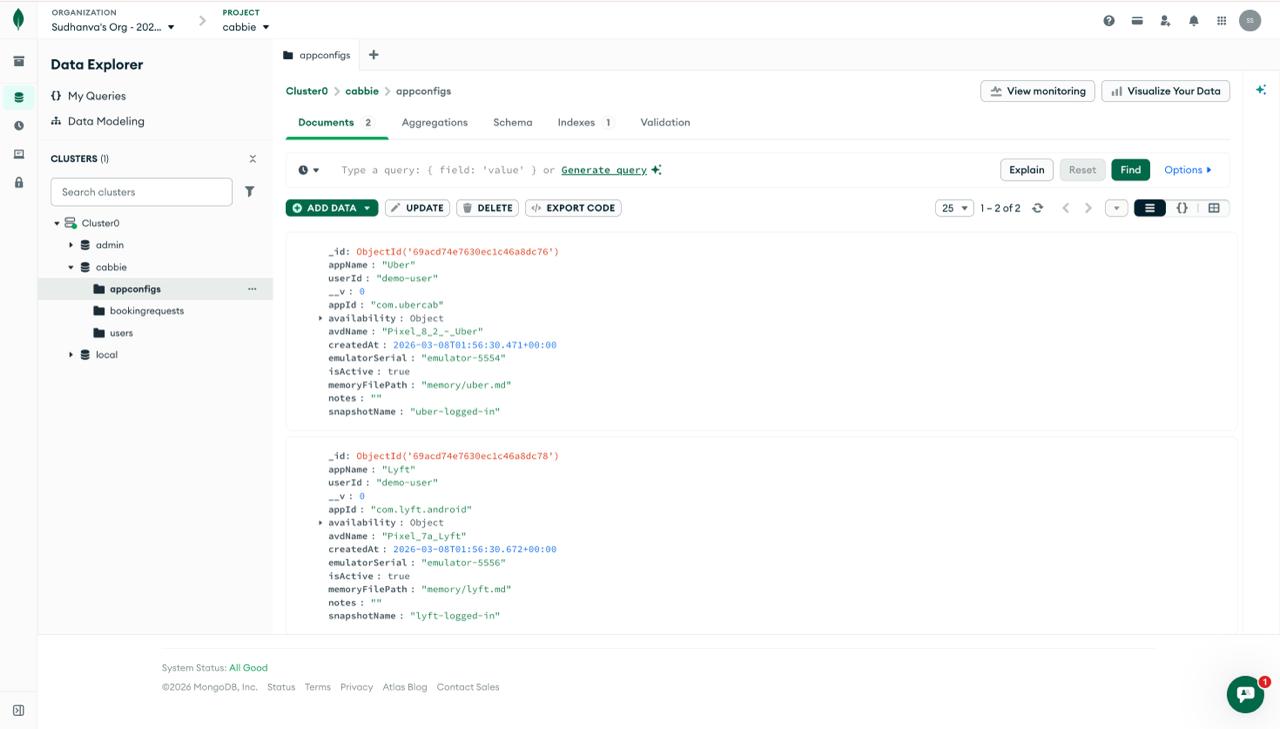1280x729 pixels.
Task: Open the organization selector dropdown
Action: 113,27
